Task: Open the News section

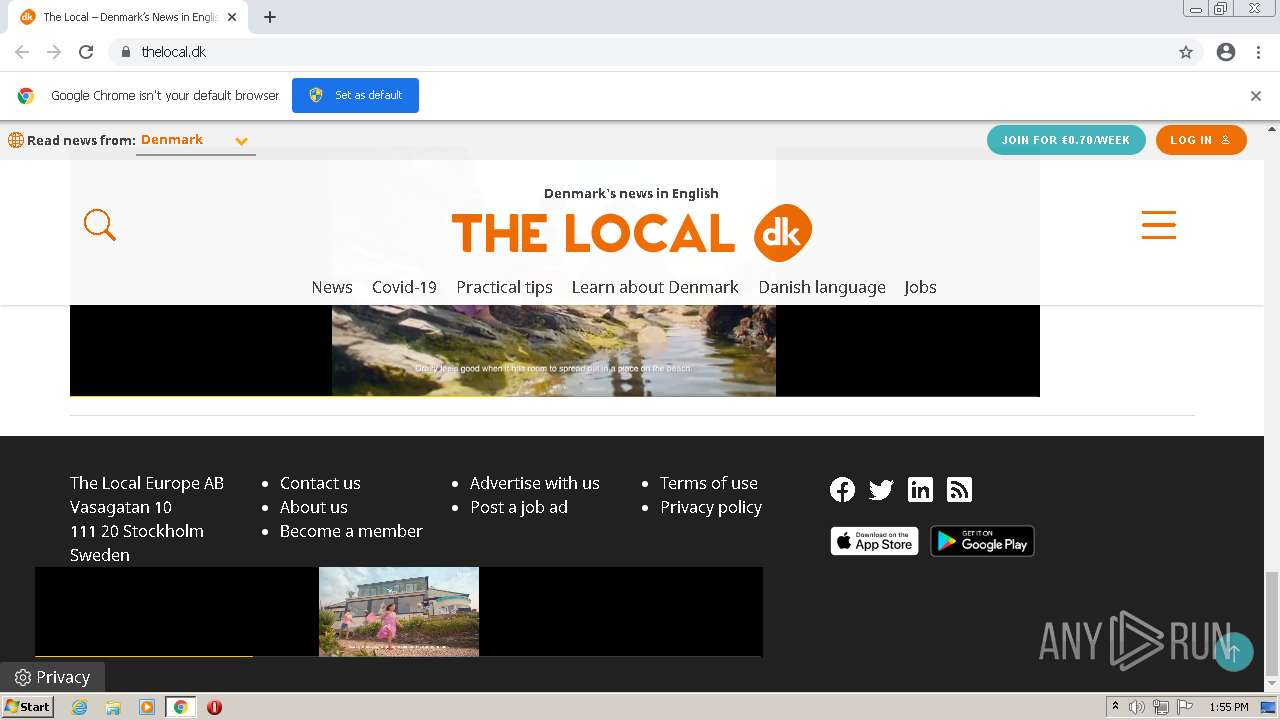Action: (332, 287)
